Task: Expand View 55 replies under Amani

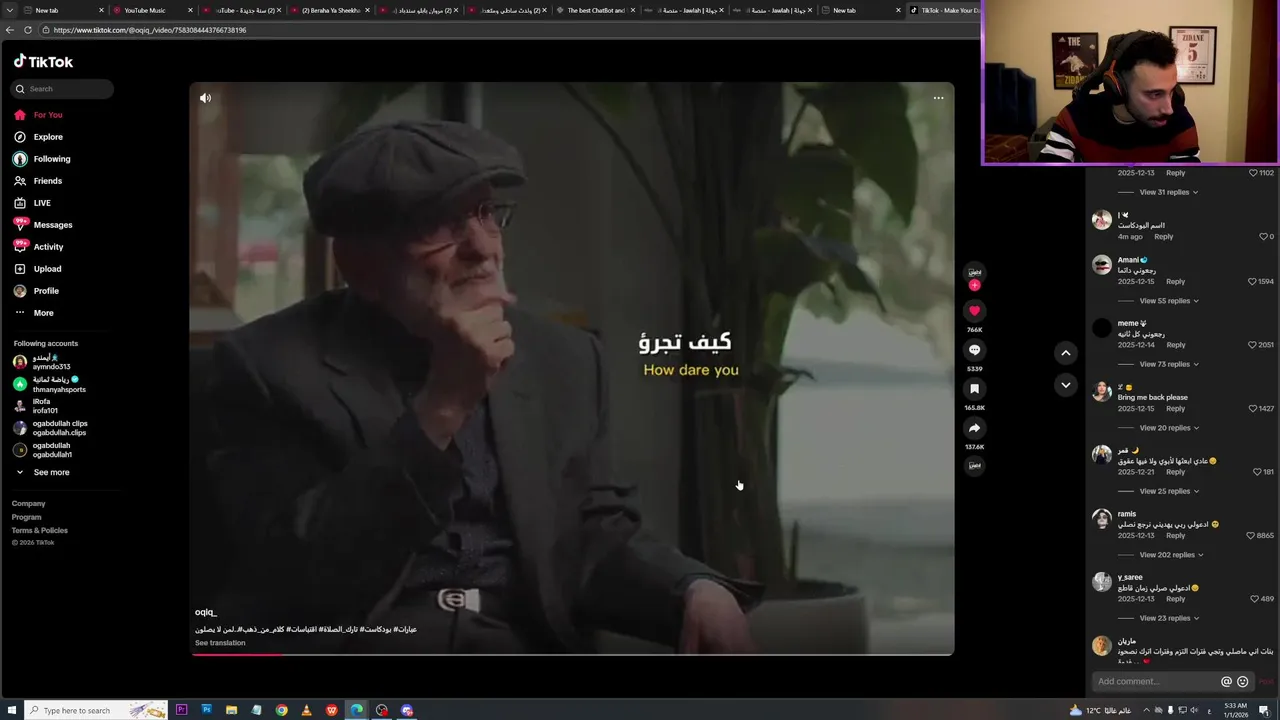Action: coord(1167,301)
